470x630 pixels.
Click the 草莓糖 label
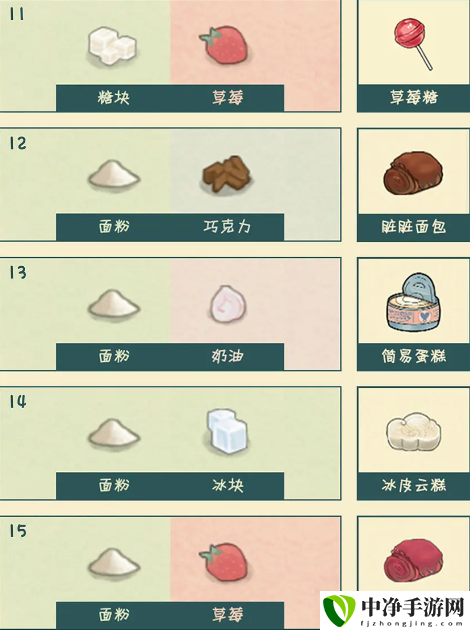tap(413, 98)
